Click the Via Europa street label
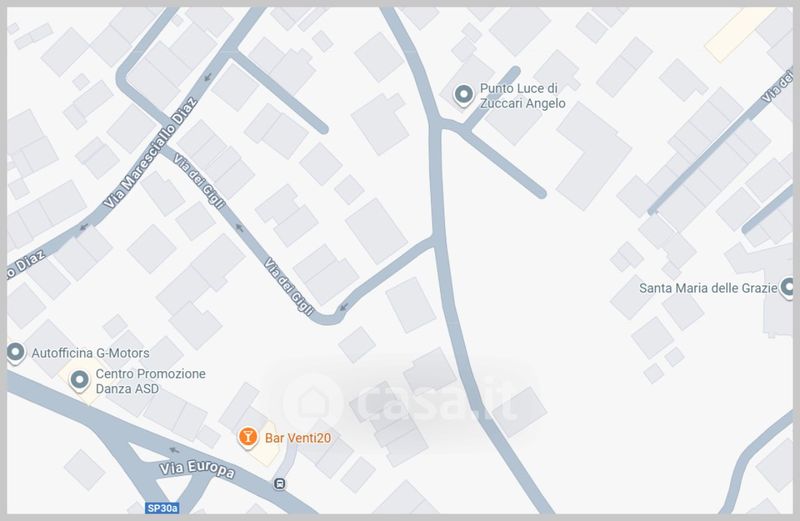This screenshot has width=800, height=521. click(x=197, y=469)
